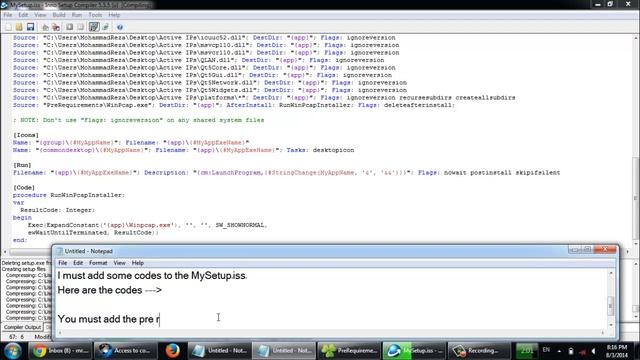This screenshot has width=640, height=360.
Task: Toggle the Target Uninstall toolbar button
Action: 105,27
